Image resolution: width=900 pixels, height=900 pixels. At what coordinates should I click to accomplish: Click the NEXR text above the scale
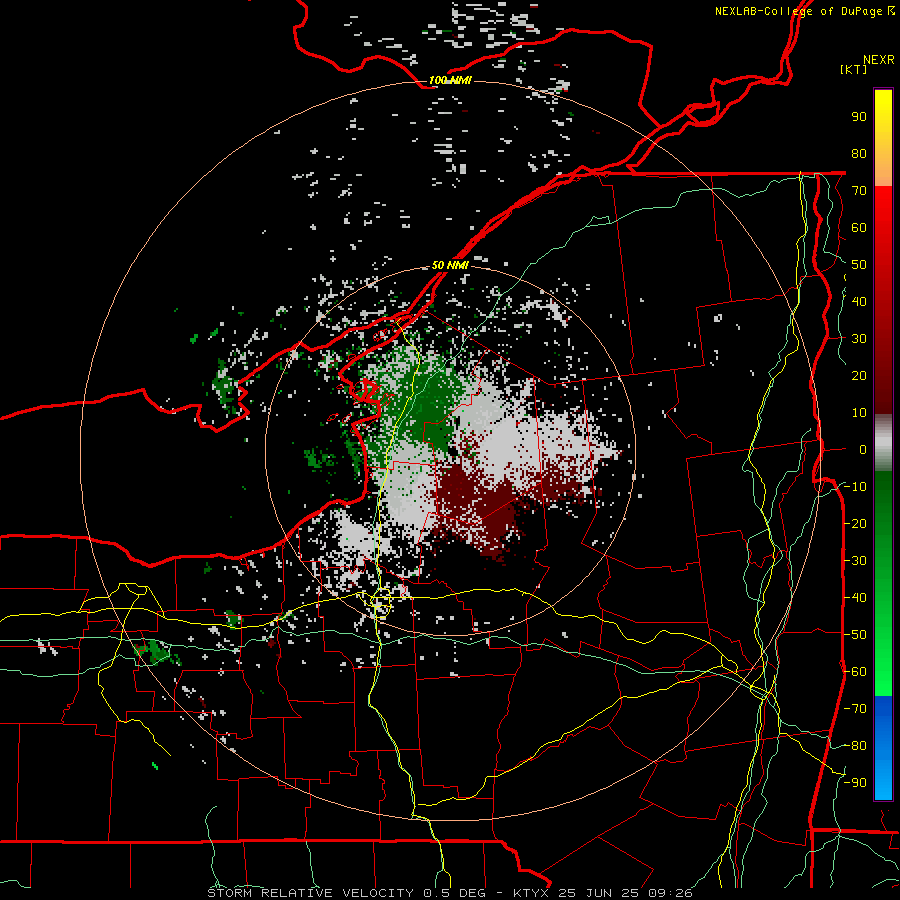[x=878, y=60]
